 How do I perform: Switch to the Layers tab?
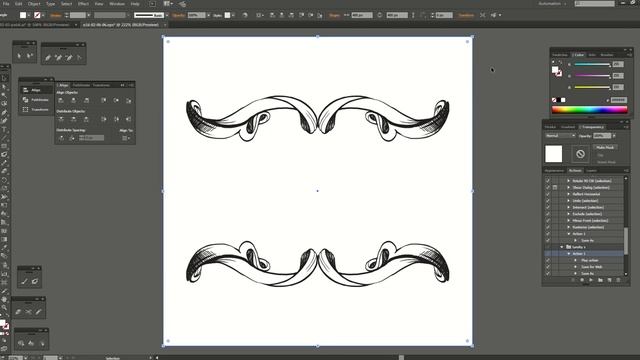[x=591, y=170]
